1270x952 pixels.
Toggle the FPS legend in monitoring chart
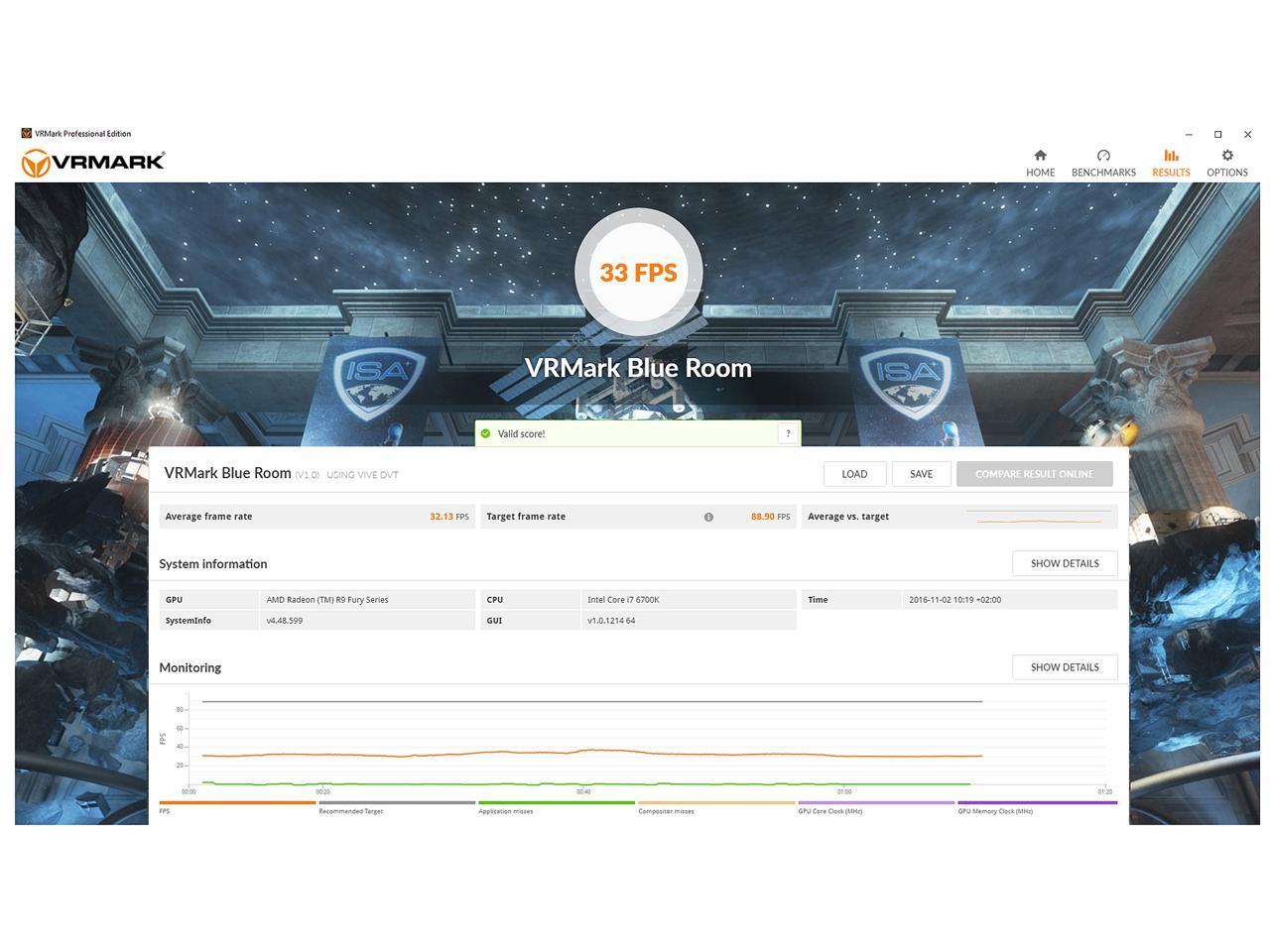[237, 808]
